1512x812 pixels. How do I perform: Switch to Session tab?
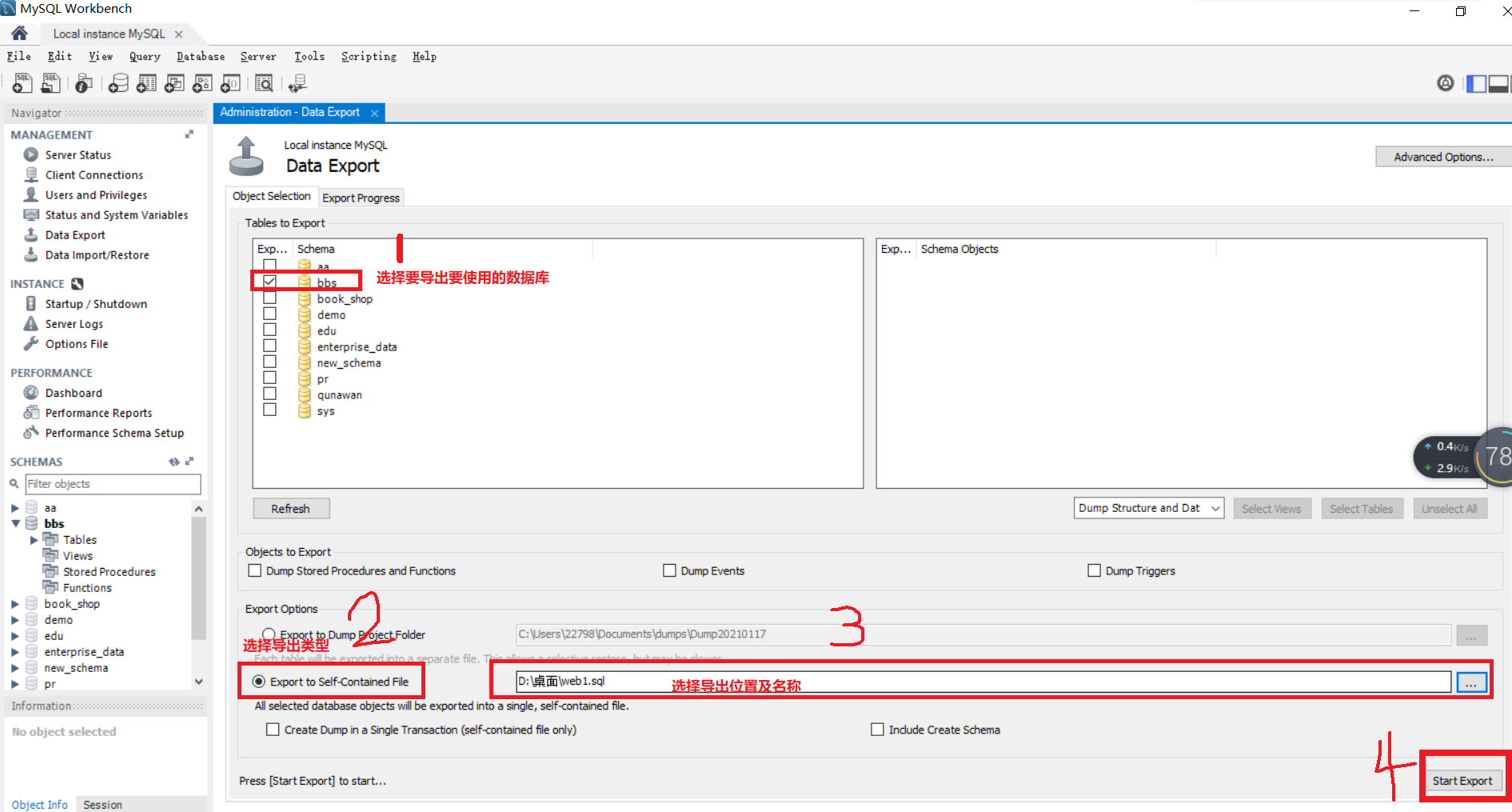[102, 805]
